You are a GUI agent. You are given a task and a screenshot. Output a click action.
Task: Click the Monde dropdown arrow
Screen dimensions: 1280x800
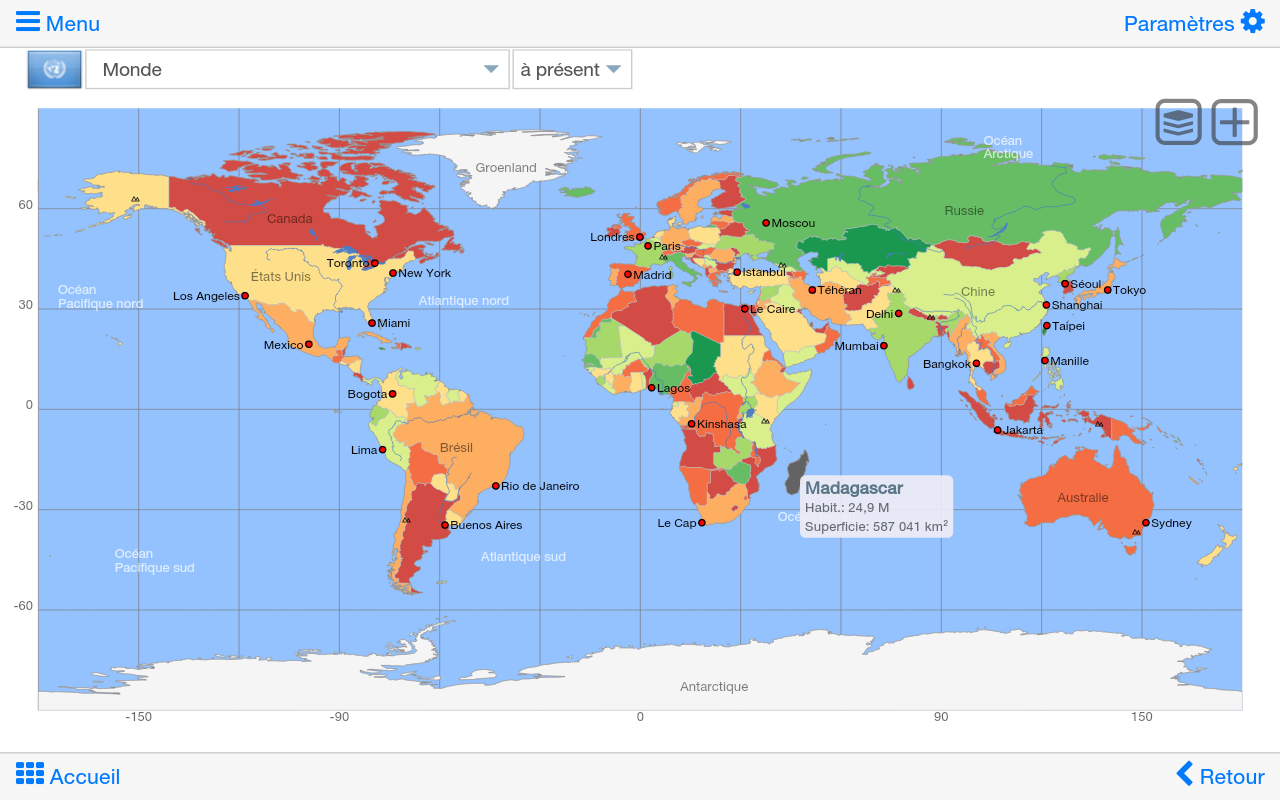point(490,69)
